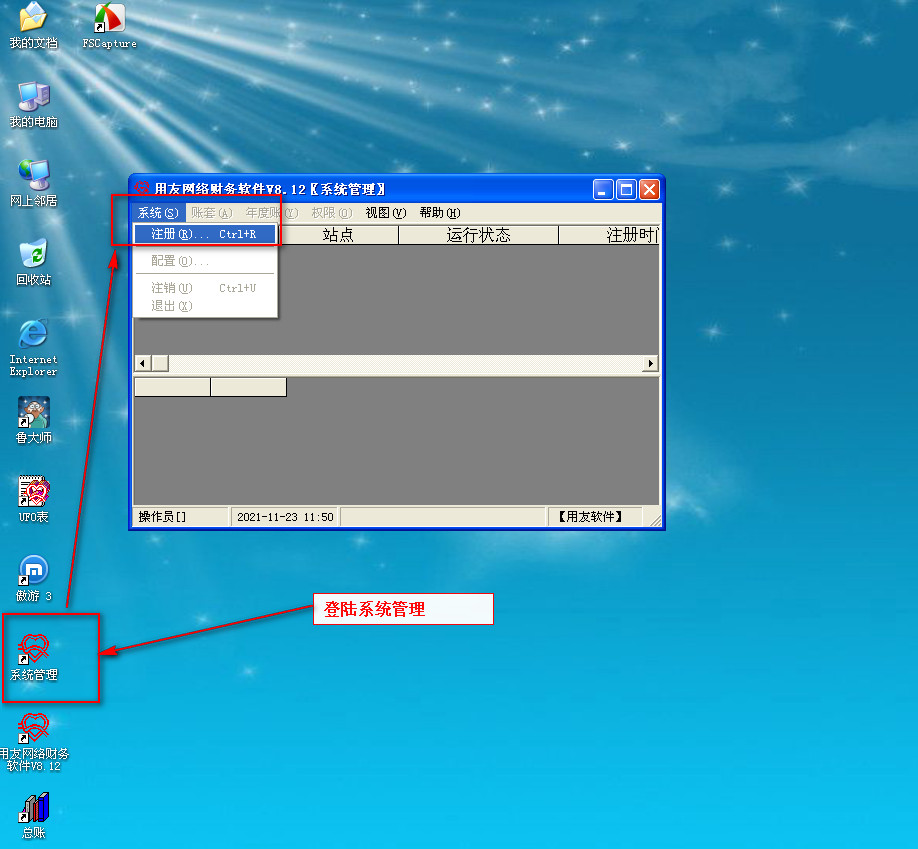918x849 pixels.
Task: Click the 【用友软件】 status bar panel
Action: tap(594, 517)
